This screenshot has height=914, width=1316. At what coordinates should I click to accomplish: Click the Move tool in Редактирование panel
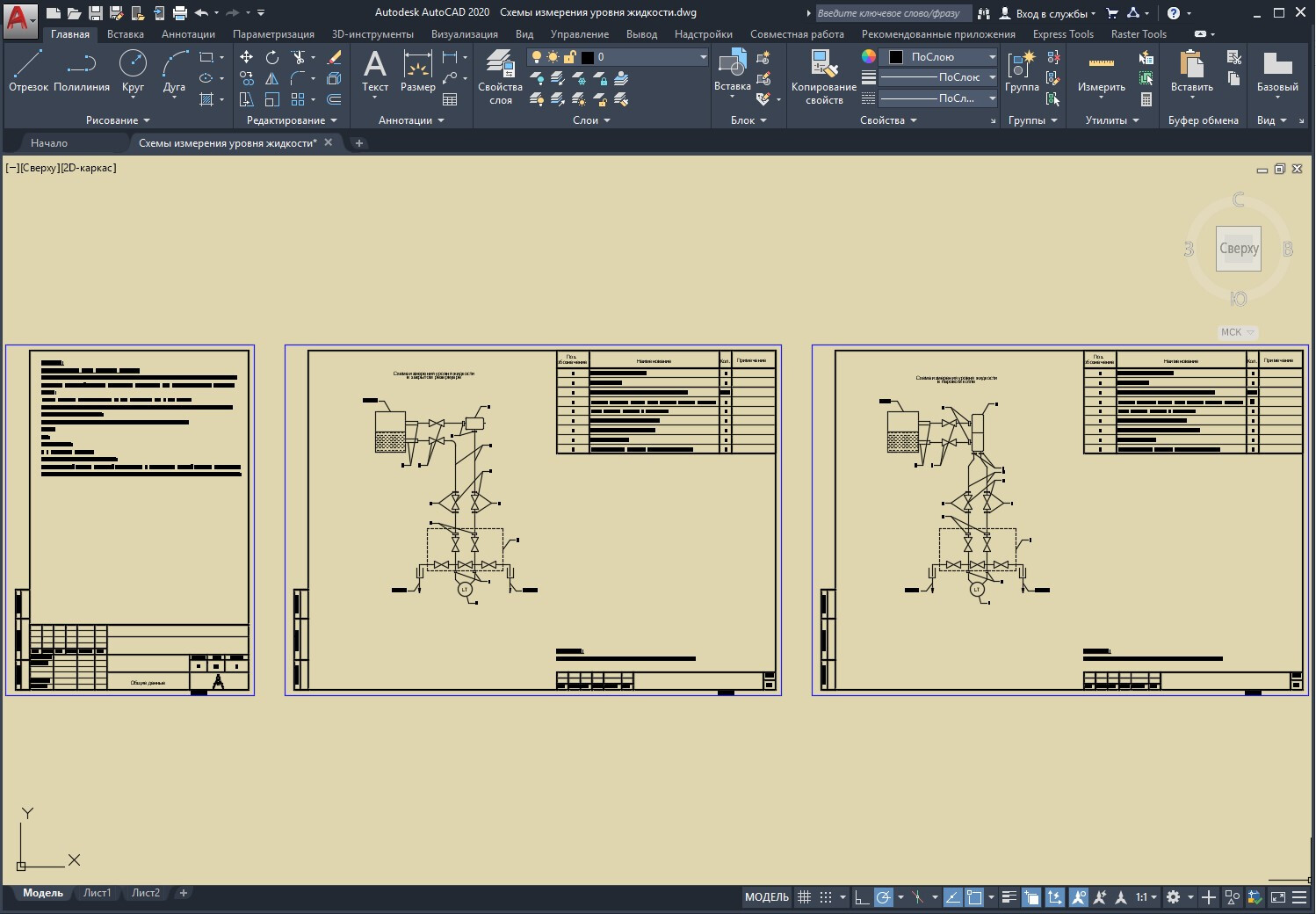tap(247, 57)
